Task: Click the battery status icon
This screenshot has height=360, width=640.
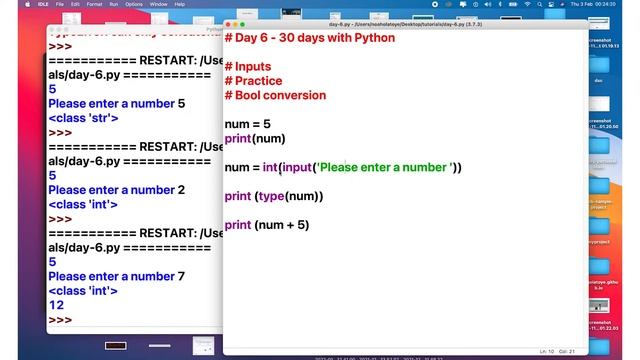Action: tap(513, 4)
